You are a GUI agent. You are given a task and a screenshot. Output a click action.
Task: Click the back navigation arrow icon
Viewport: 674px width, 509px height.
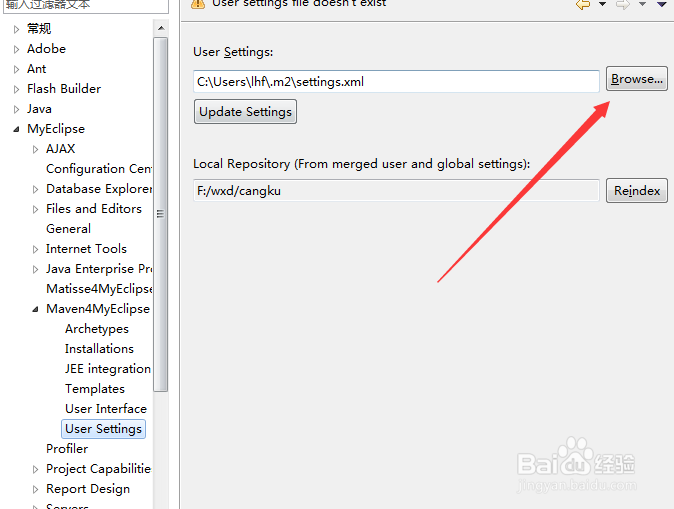pyautogui.click(x=583, y=4)
